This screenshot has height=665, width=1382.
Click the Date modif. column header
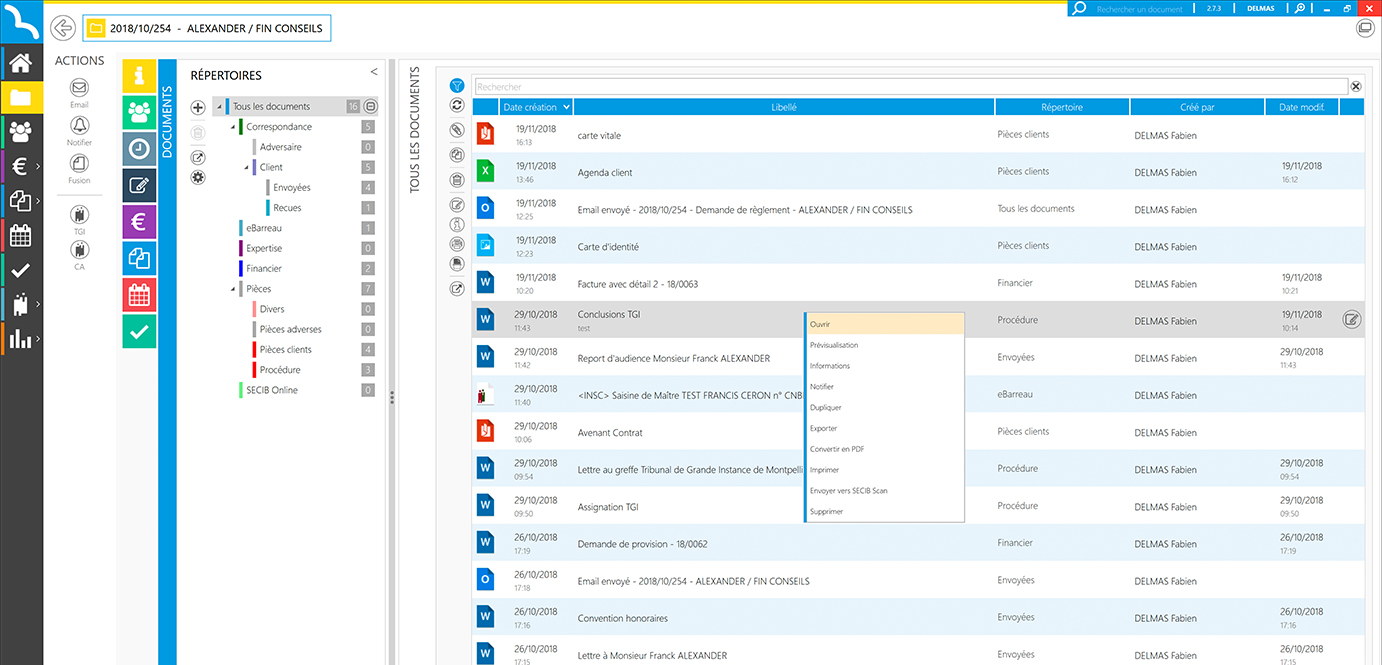[x=1302, y=107]
